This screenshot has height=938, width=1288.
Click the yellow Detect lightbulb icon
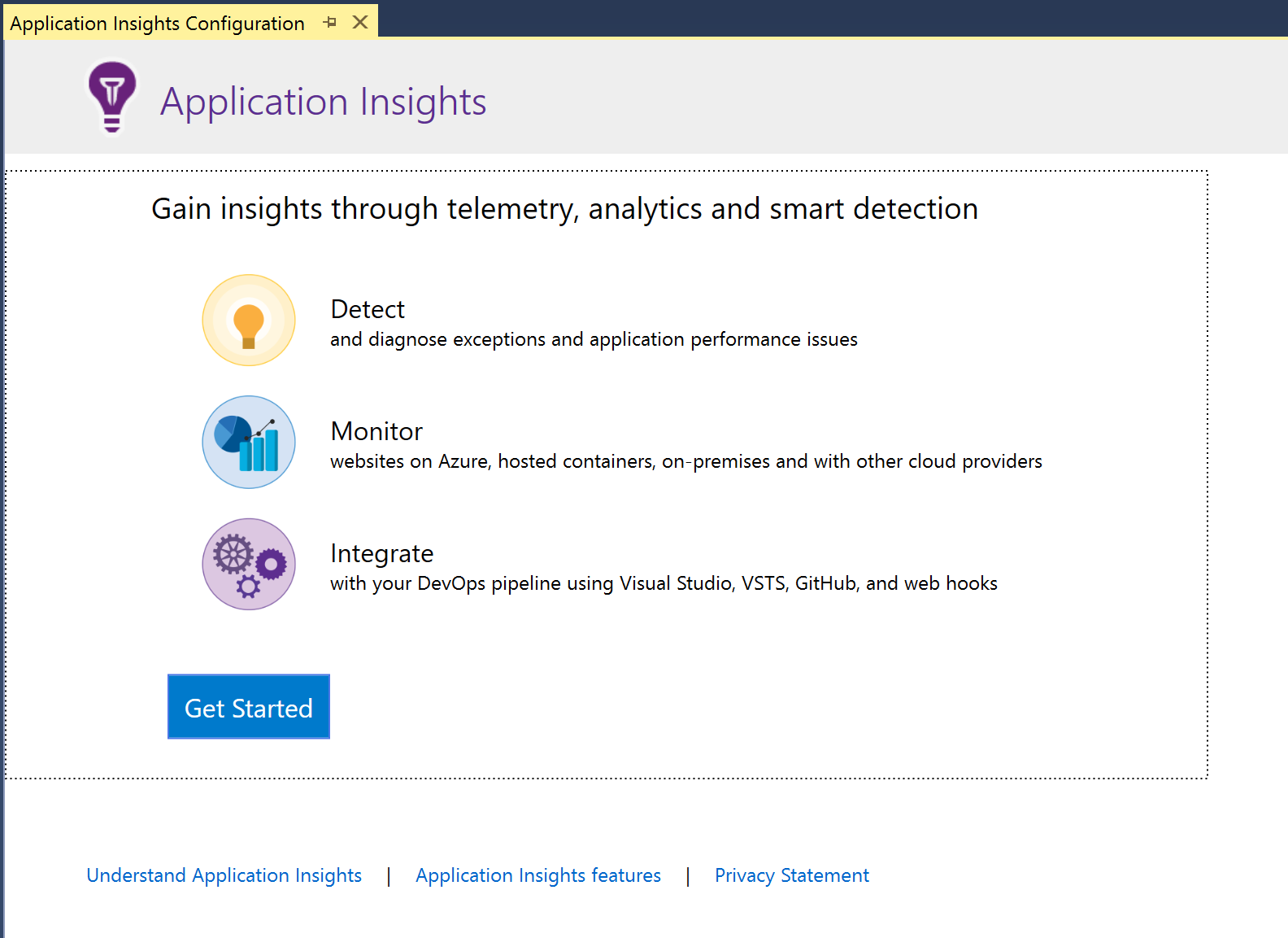[249, 321]
